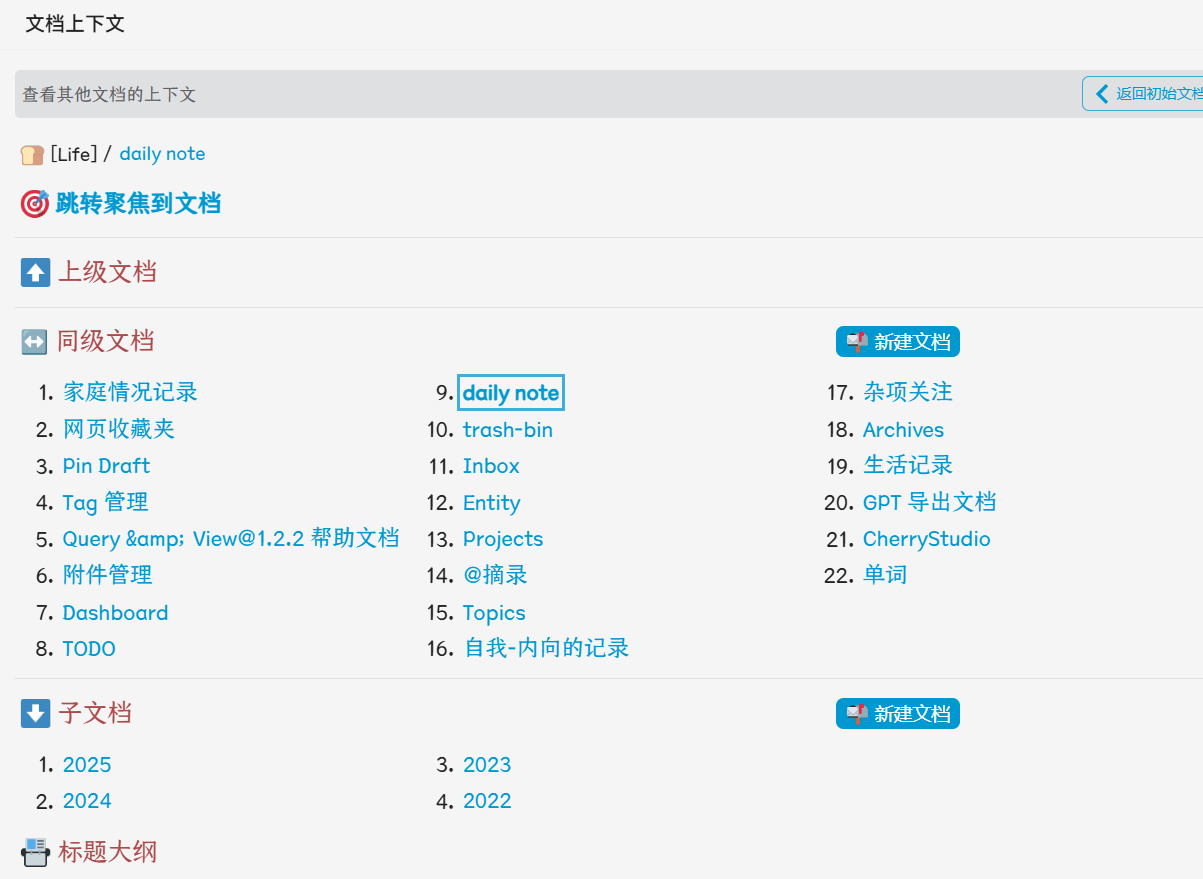Screen dimensions: 1203x879
Task: Open the CherryStudio document
Action: click(926, 538)
